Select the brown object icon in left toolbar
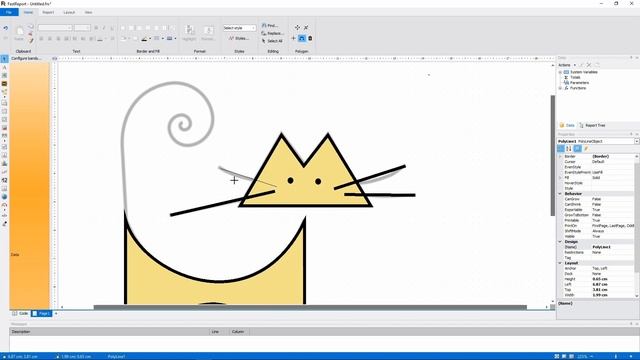 click(x=4, y=84)
